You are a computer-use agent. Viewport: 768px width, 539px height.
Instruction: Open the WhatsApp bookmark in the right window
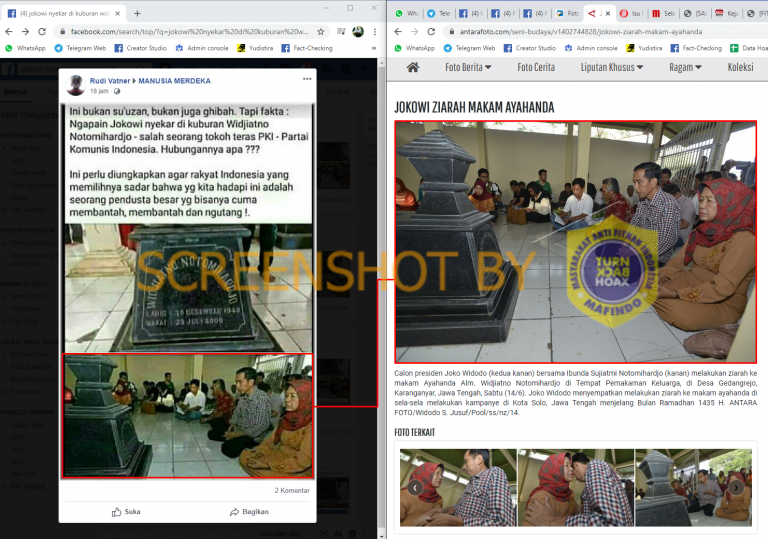pyautogui.click(x=414, y=48)
